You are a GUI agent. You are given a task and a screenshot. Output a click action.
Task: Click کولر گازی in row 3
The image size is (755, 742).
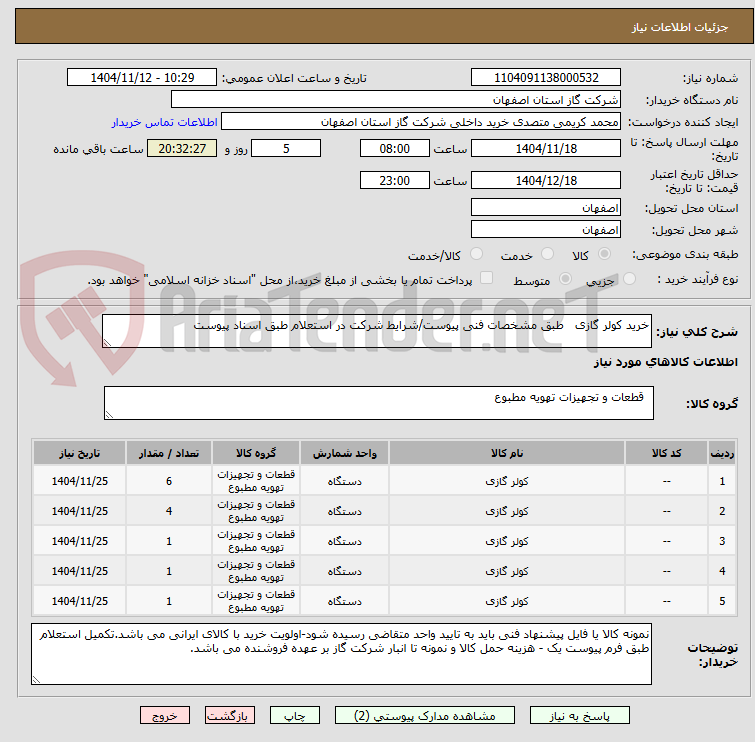[507, 541]
